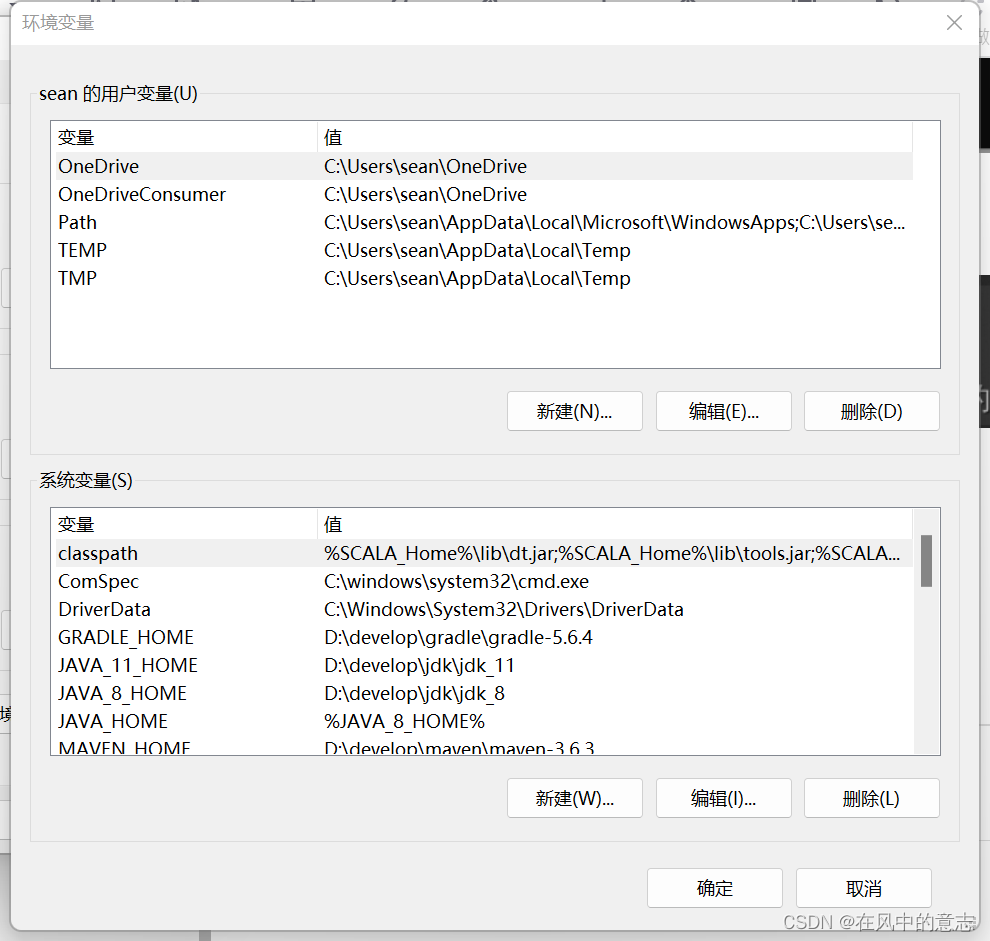Click 新建(N) to add a user variable
Image resolution: width=990 pixels, height=941 pixels.
coord(574,411)
